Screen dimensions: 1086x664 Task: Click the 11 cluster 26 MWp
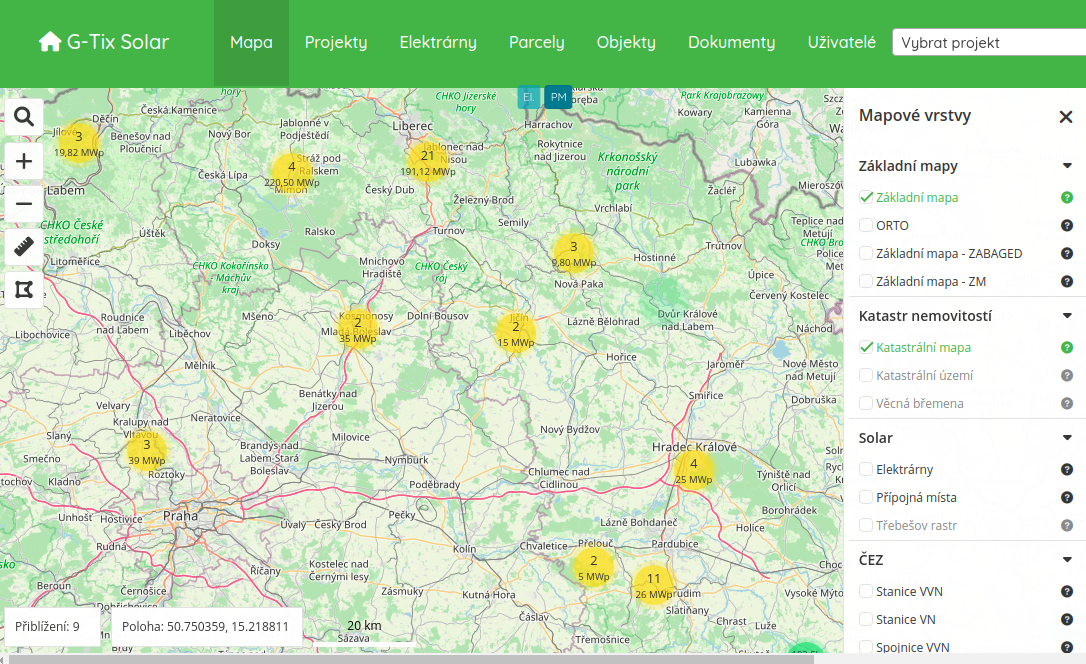pyautogui.click(x=653, y=586)
